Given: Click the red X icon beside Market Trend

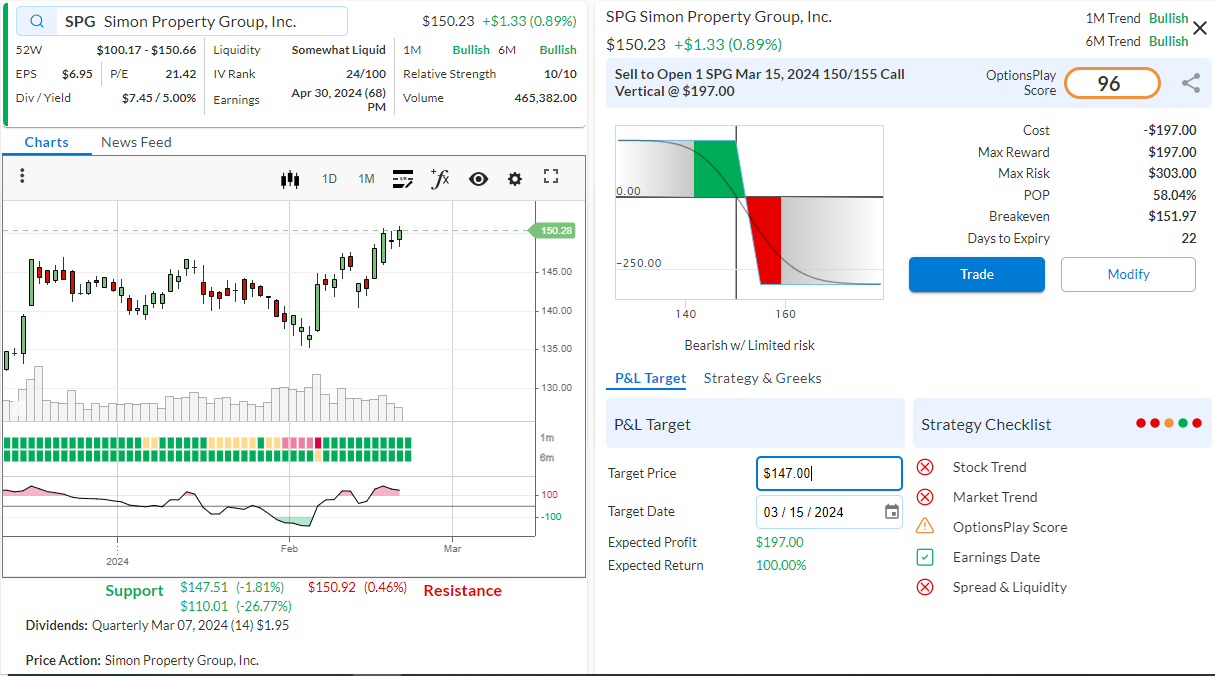Looking at the screenshot, I should pos(925,497).
